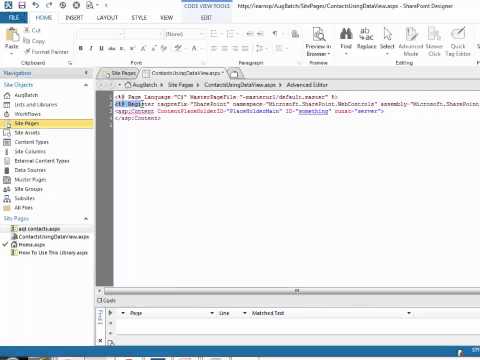The image size is (480, 360).
Task: Switch to the STYLE ribbon tab
Action: [139, 18]
